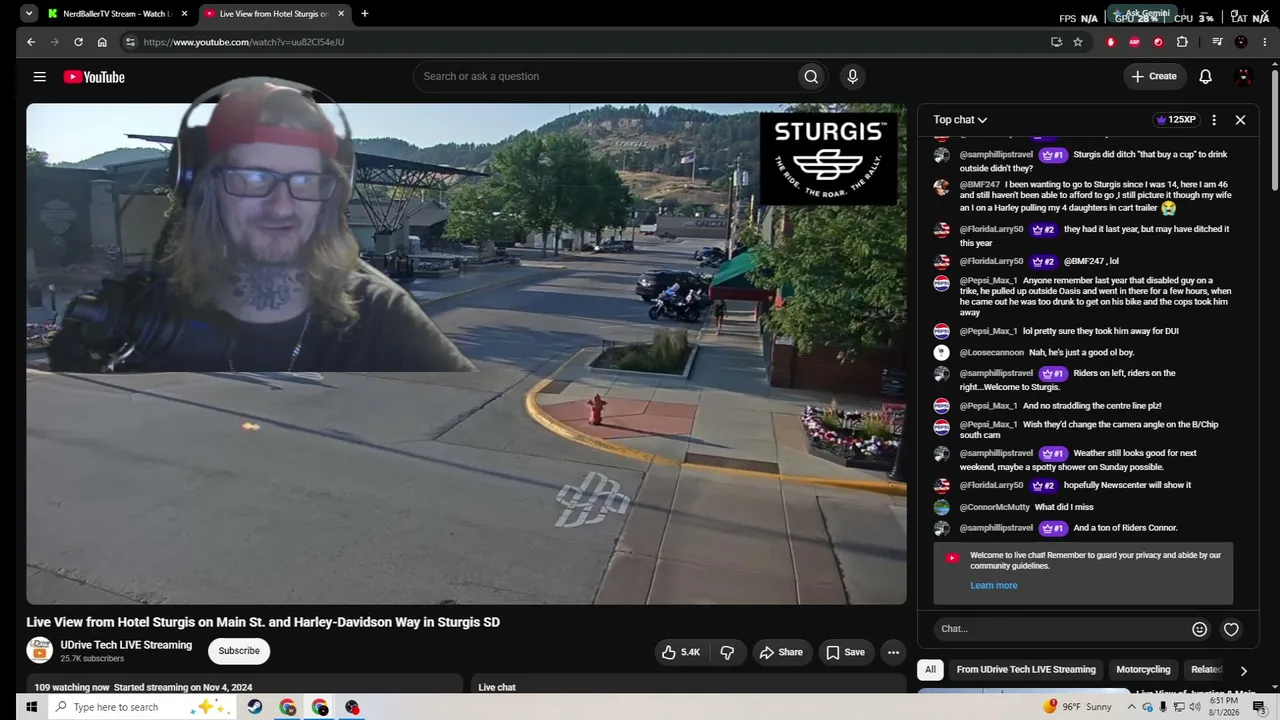Select the Live View from Hotel Sturgis tab
Image resolution: width=1280 pixels, height=720 pixels.
pos(275,14)
